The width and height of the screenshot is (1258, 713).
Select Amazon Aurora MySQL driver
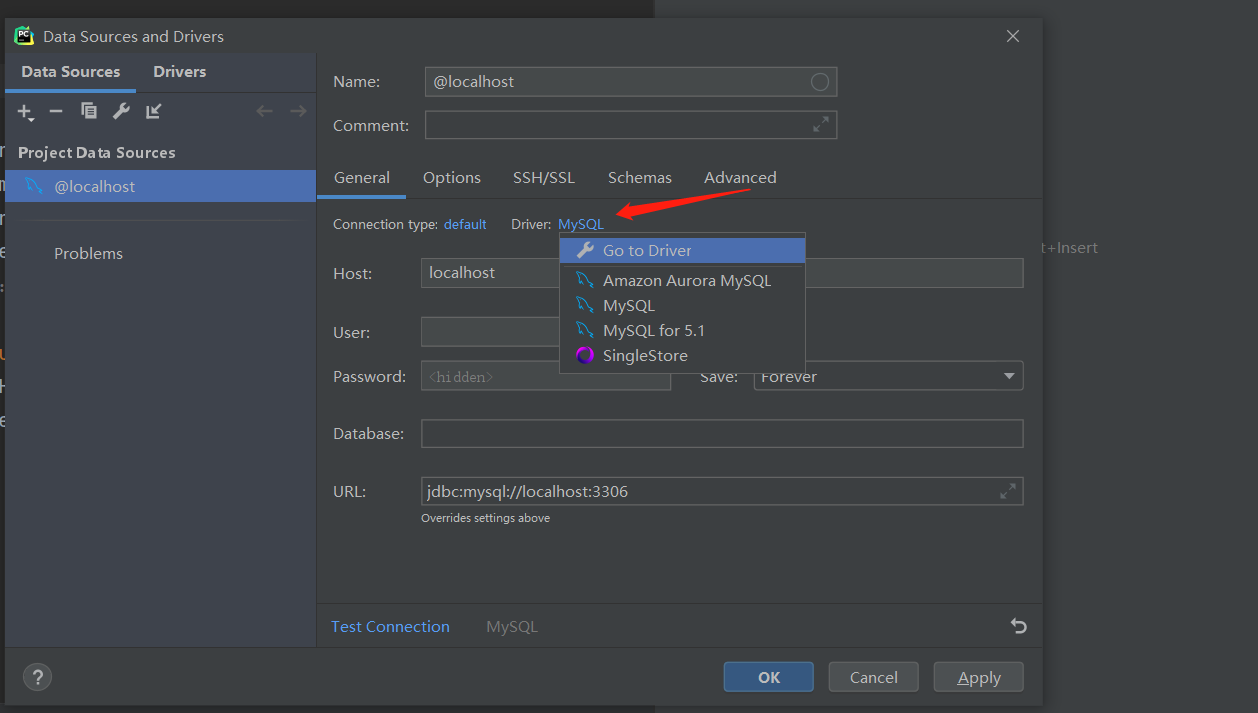pos(683,281)
